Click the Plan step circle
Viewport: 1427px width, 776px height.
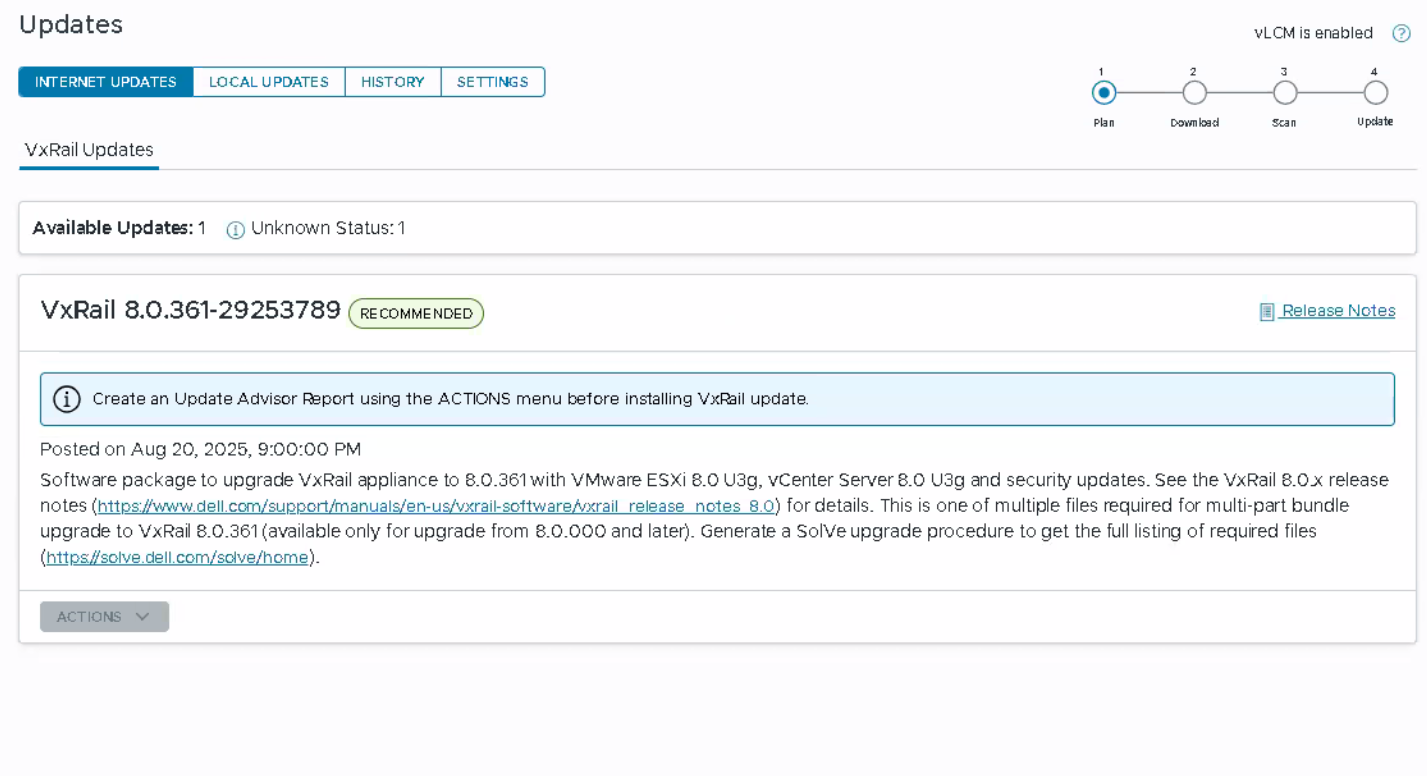tap(1104, 93)
